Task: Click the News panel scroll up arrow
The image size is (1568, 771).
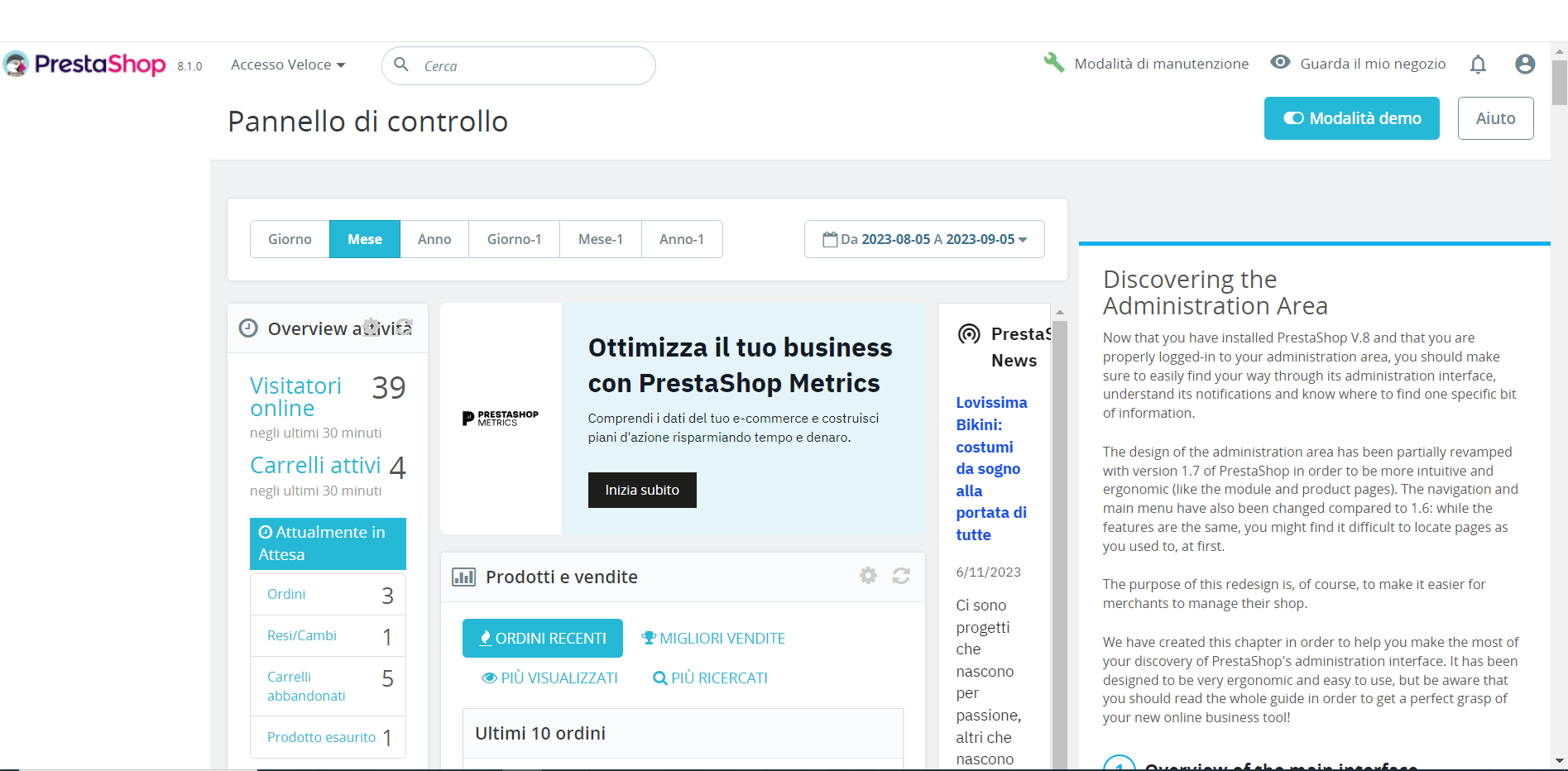Action: (1060, 313)
